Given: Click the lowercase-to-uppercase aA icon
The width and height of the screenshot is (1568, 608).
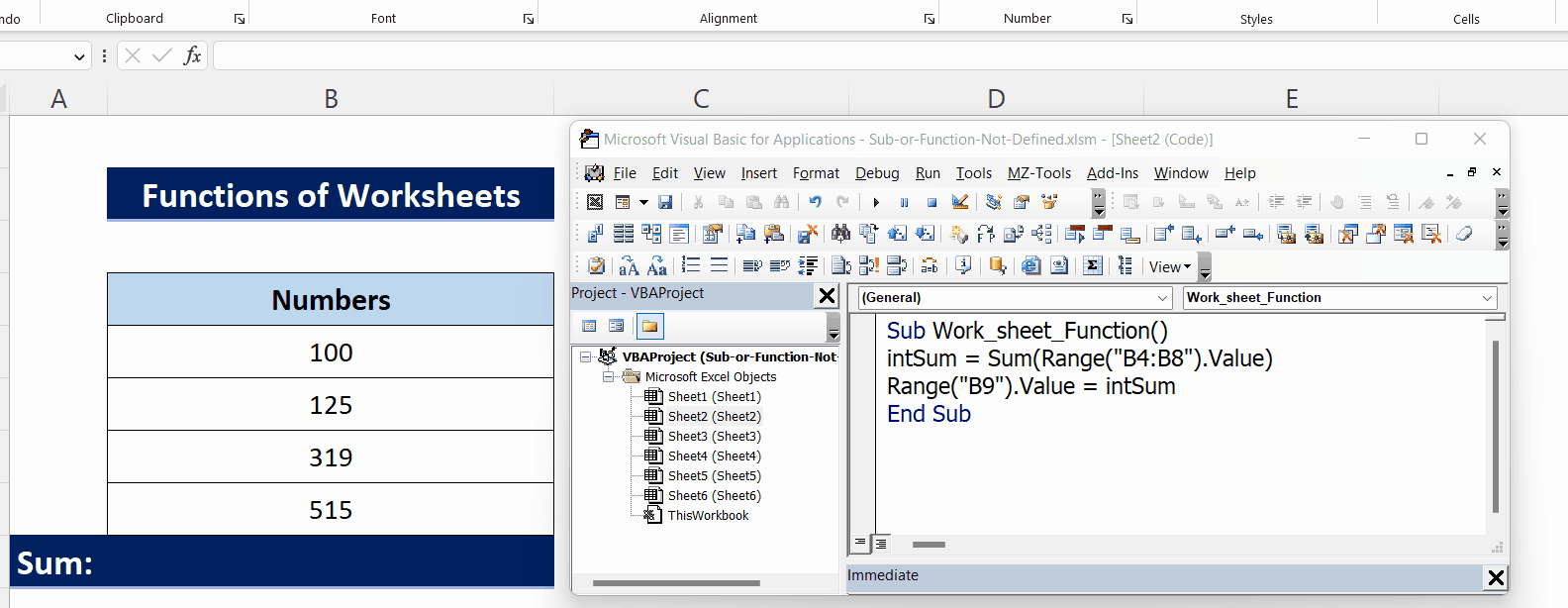Looking at the screenshot, I should (629, 265).
